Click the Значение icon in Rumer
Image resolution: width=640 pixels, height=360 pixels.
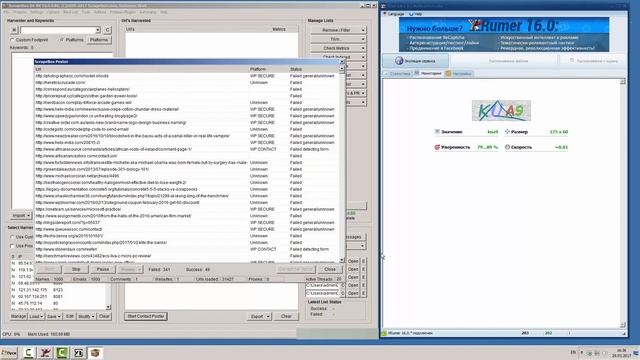pyautogui.click(x=437, y=131)
